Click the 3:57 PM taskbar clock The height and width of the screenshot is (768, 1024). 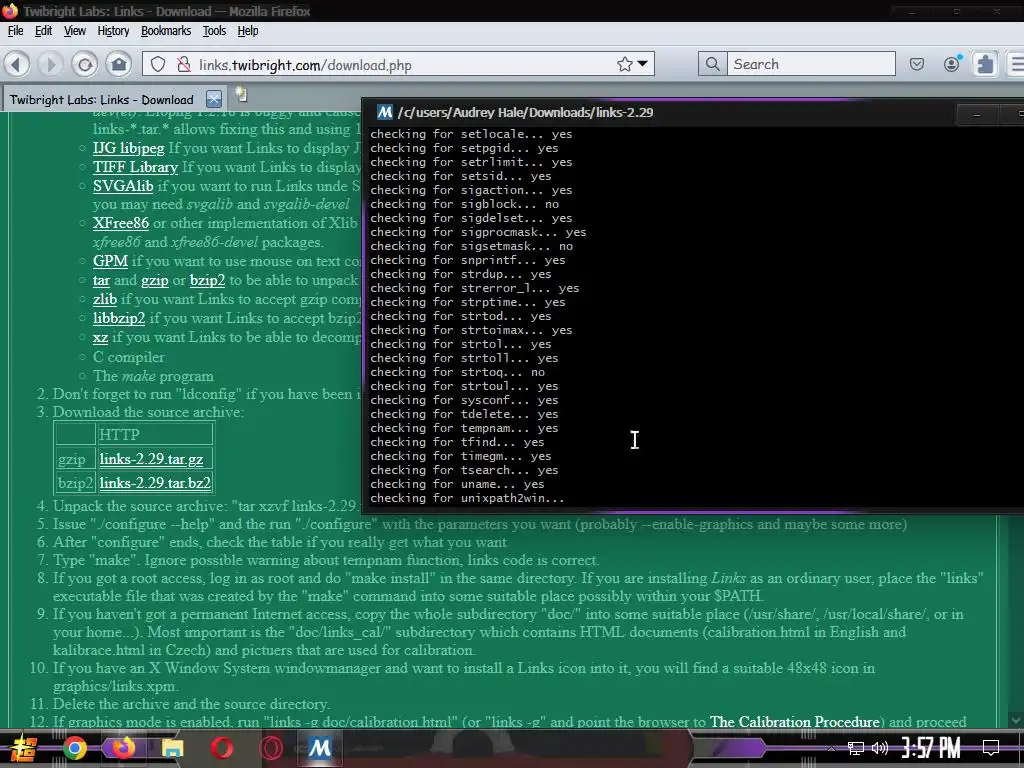click(x=931, y=748)
